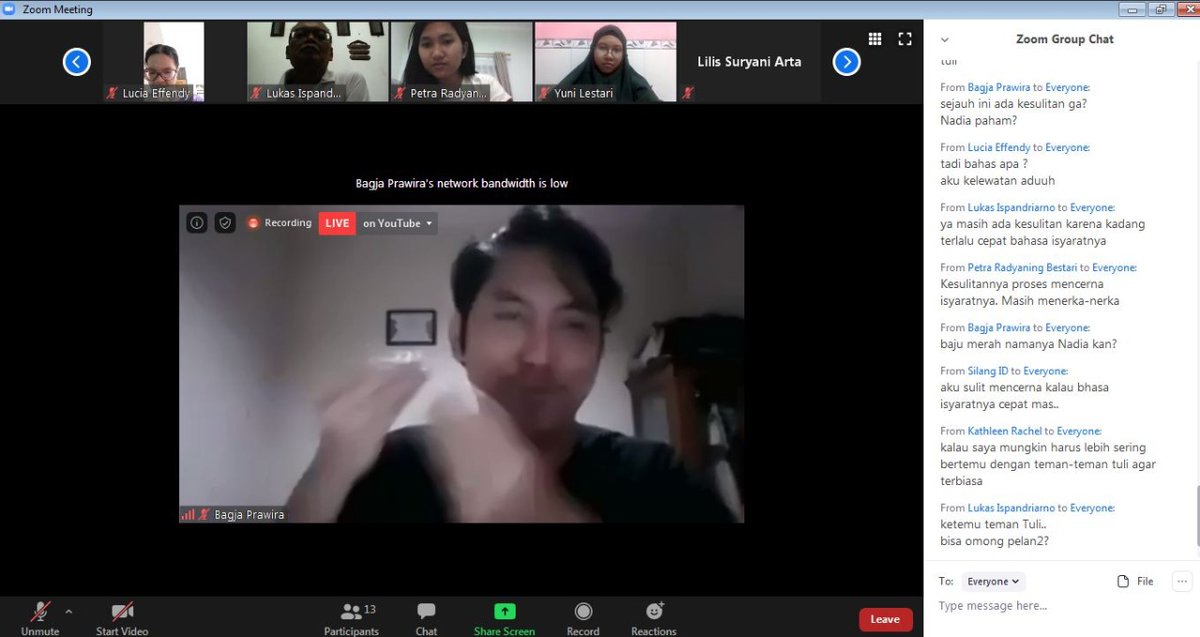
Task: Open the Participants panel
Action: [x=351, y=618]
